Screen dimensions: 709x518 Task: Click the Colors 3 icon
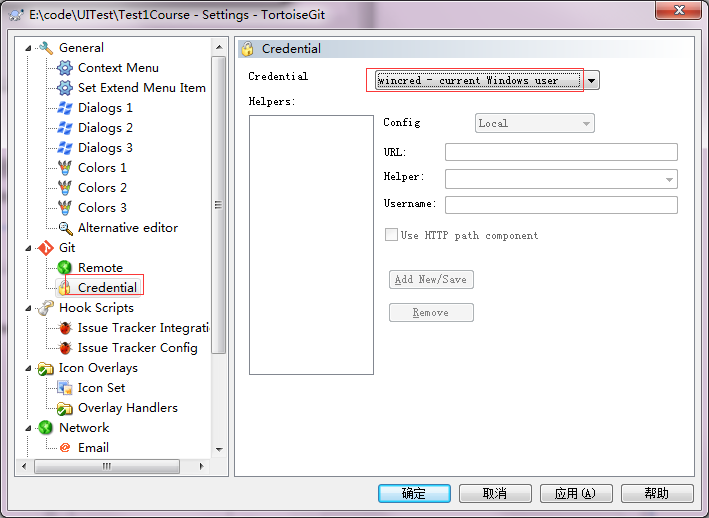[65, 208]
